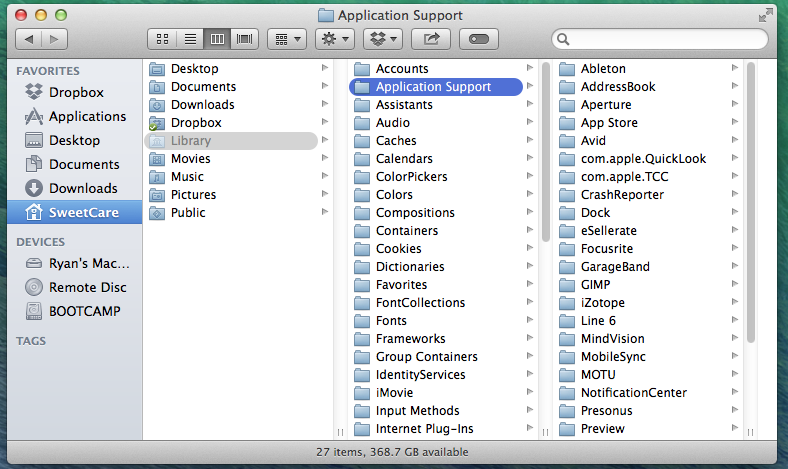This screenshot has width=788, height=469.
Task: Click the Finder search field
Action: pyautogui.click(x=660, y=39)
